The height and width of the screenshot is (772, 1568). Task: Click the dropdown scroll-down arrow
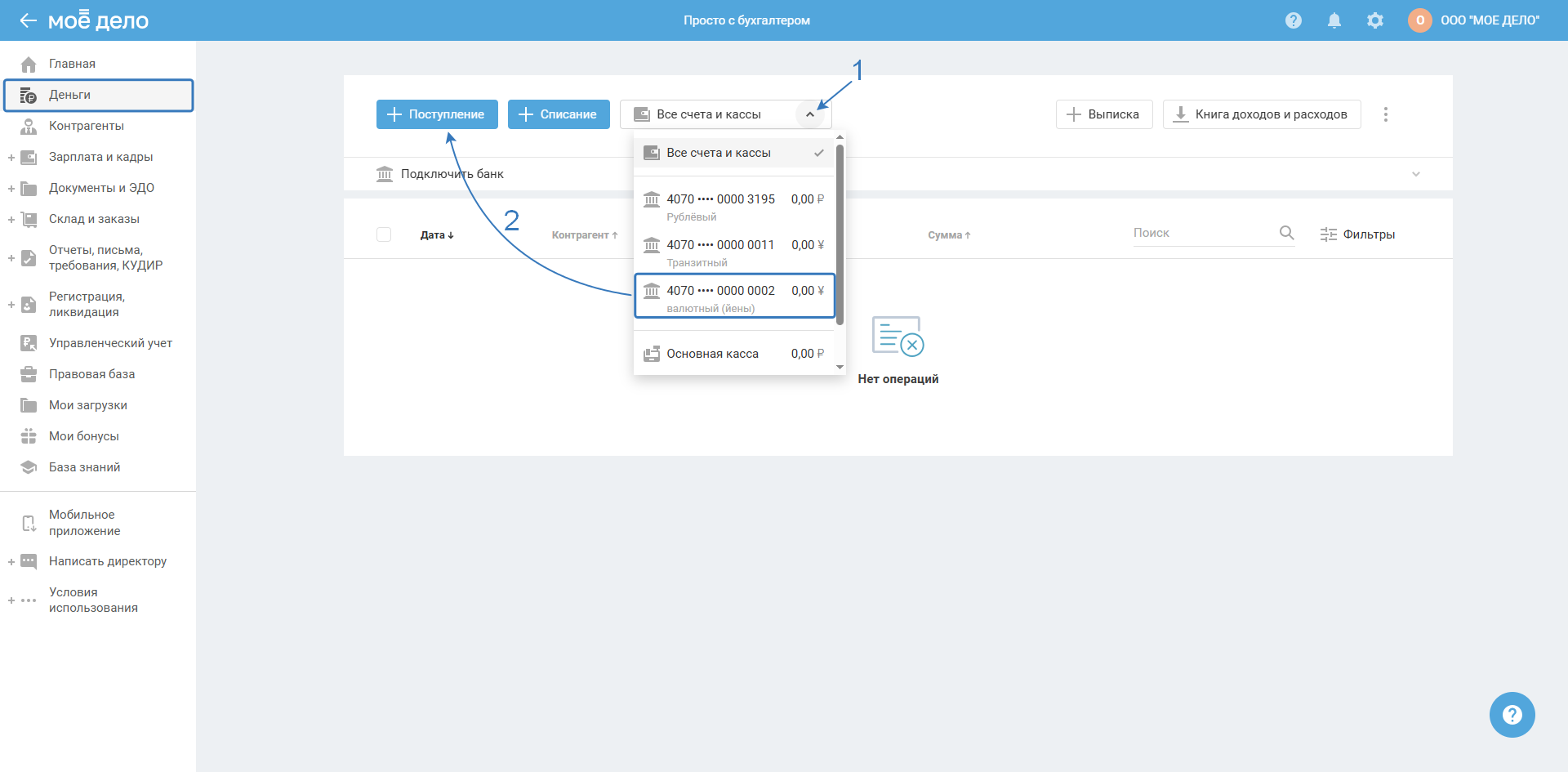click(x=840, y=368)
